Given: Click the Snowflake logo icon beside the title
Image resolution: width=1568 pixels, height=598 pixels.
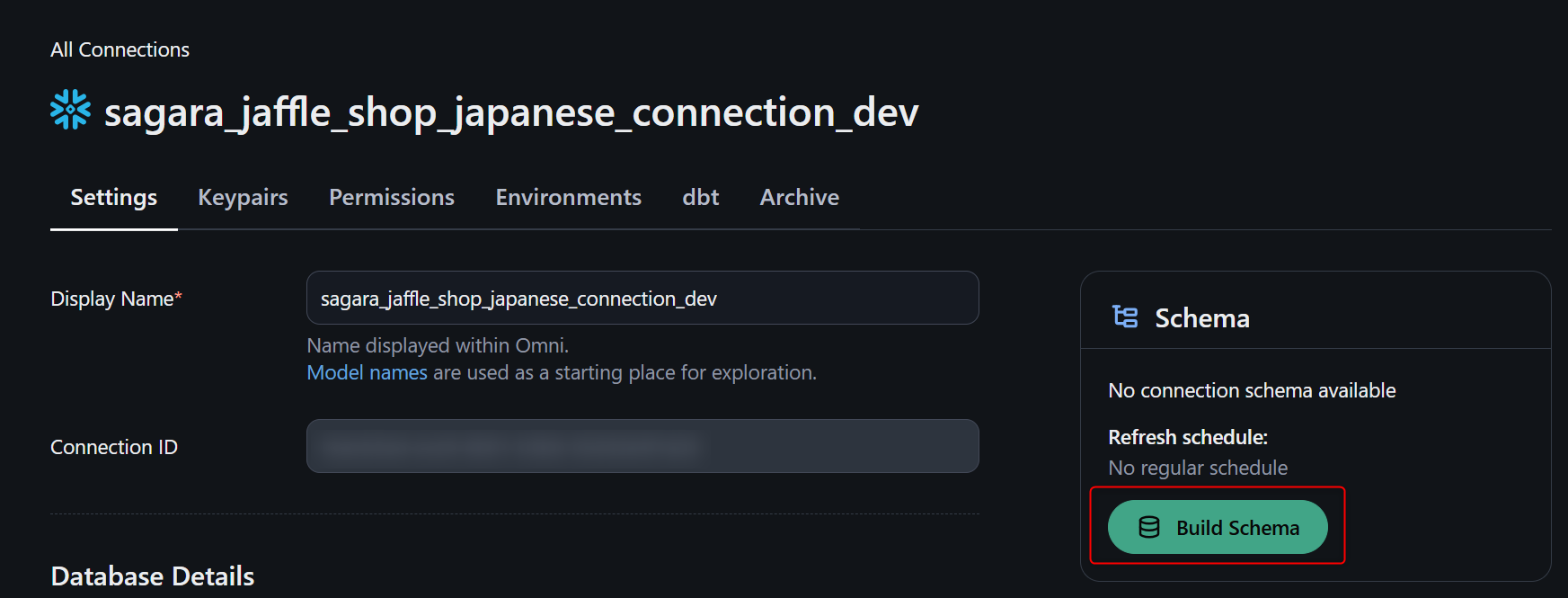Looking at the screenshot, I should click(70, 110).
